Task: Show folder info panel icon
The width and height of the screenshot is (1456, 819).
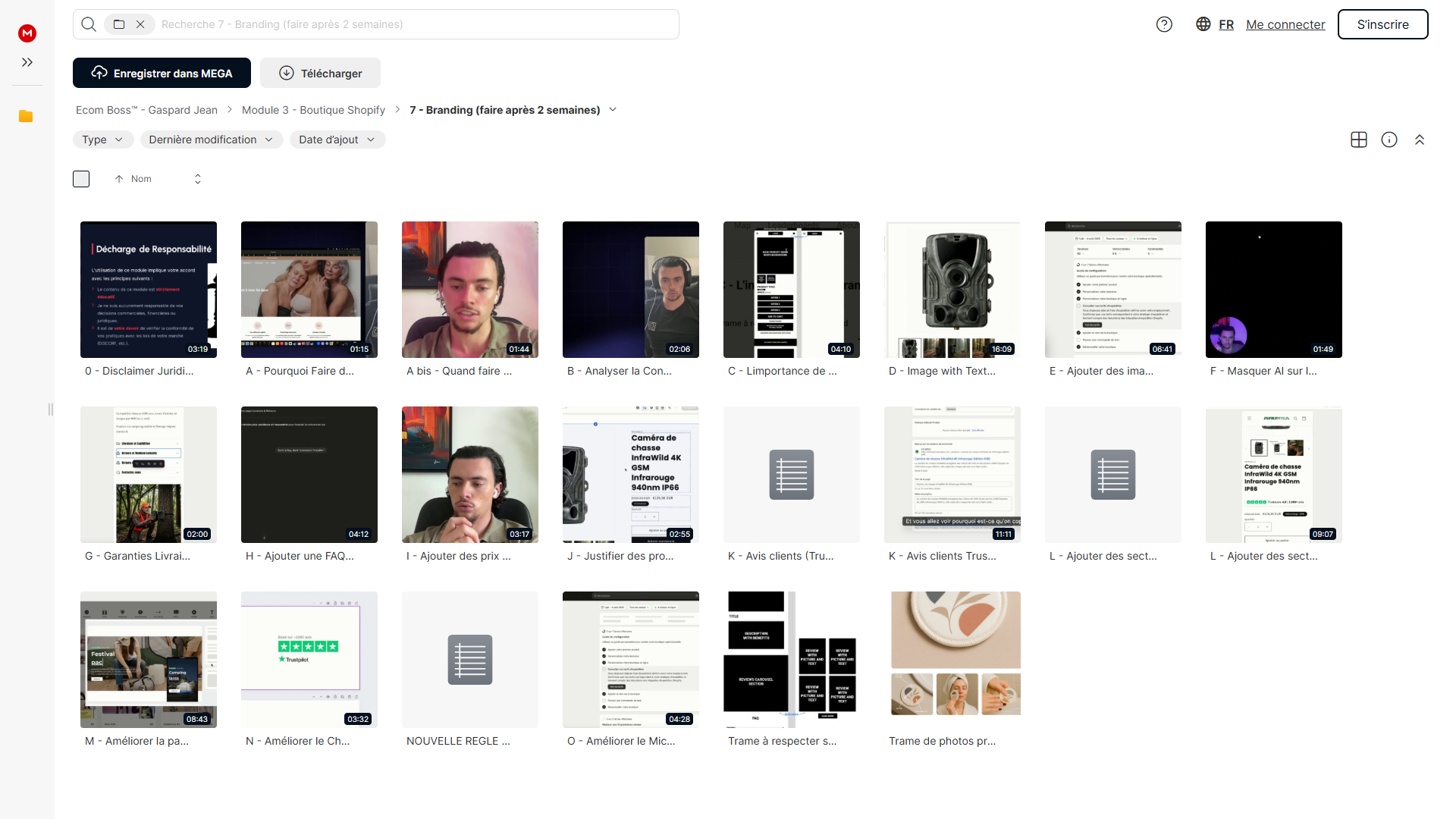Action: tap(1389, 140)
